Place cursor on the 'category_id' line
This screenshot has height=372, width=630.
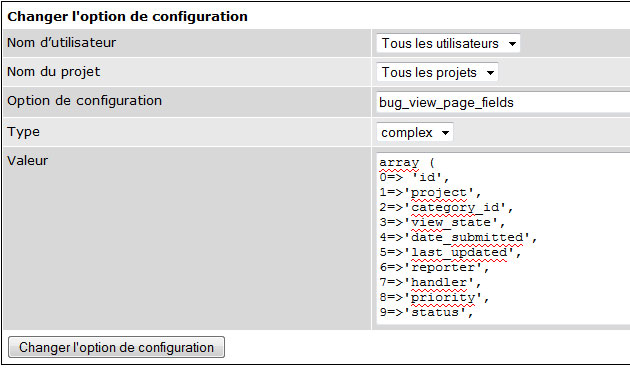point(446,207)
